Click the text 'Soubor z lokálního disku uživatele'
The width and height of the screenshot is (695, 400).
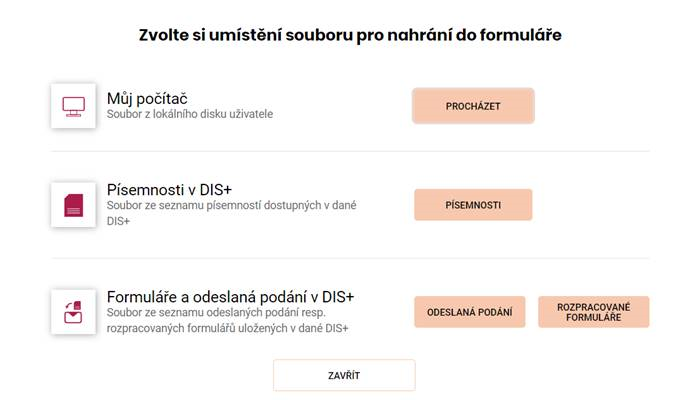(x=190, y=114)
